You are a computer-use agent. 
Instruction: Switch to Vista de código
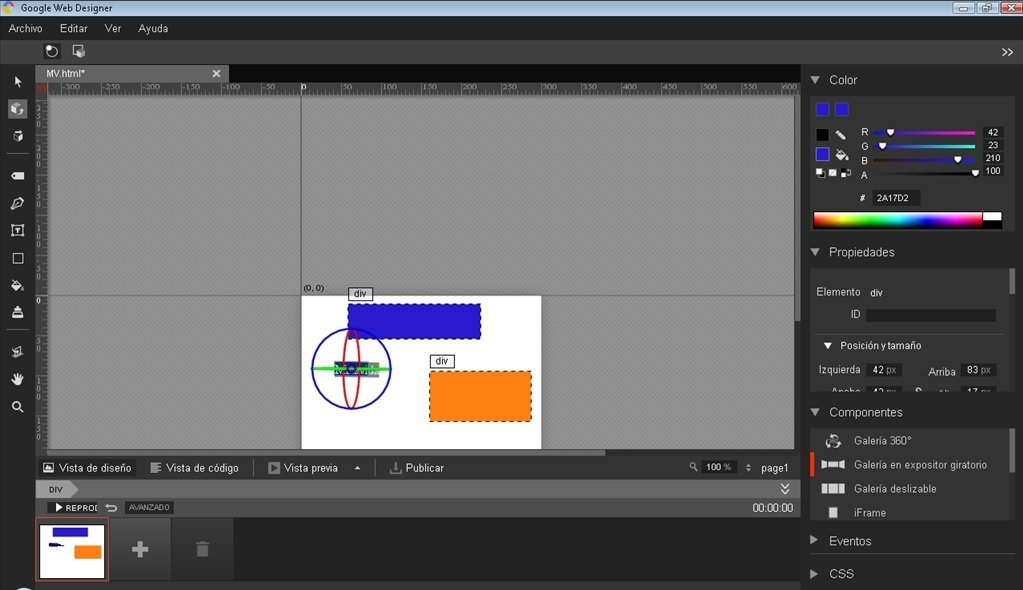pyautogui.click(x=194, y=468)
